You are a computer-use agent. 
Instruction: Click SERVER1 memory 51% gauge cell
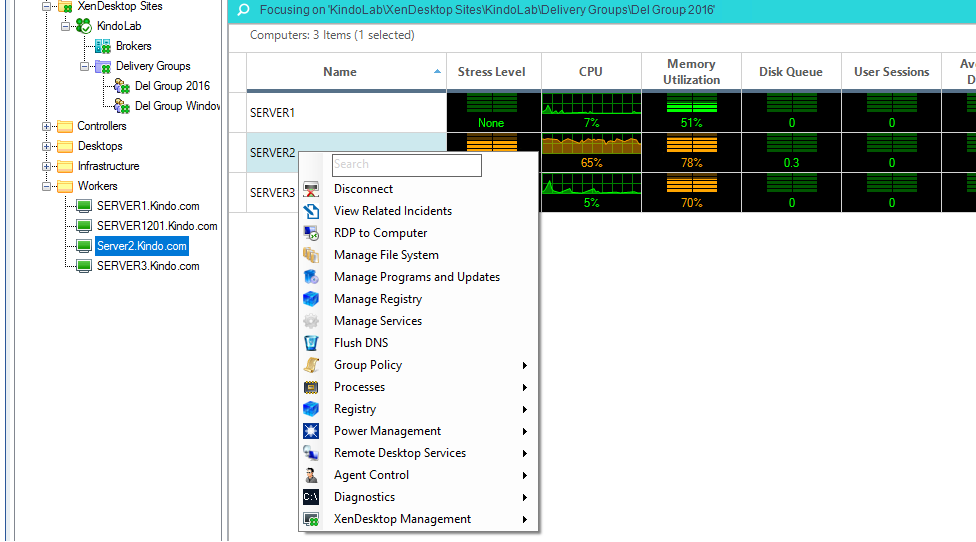(692, 113)
